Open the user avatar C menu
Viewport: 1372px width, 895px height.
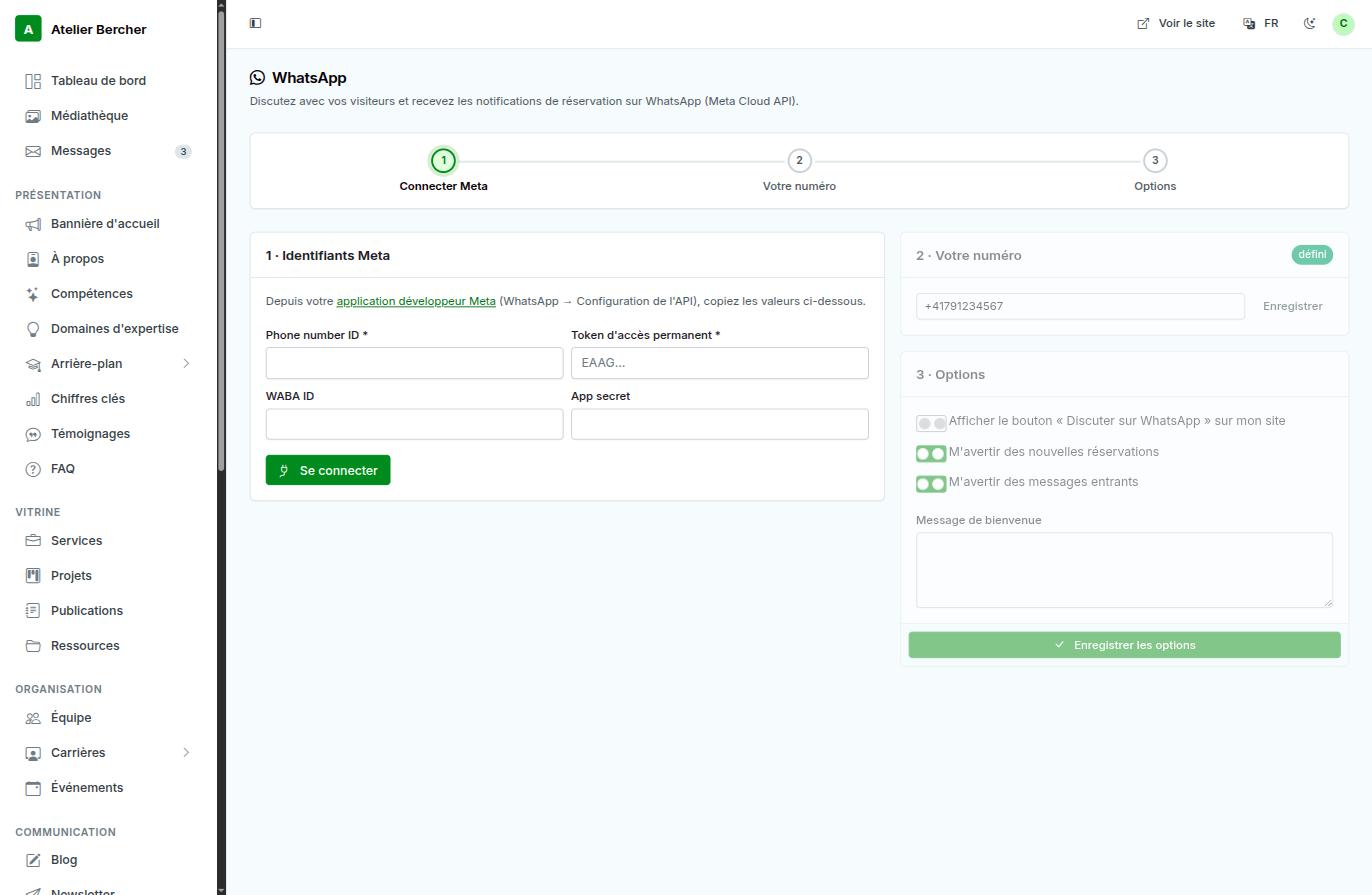click(x=1343, y=23)
